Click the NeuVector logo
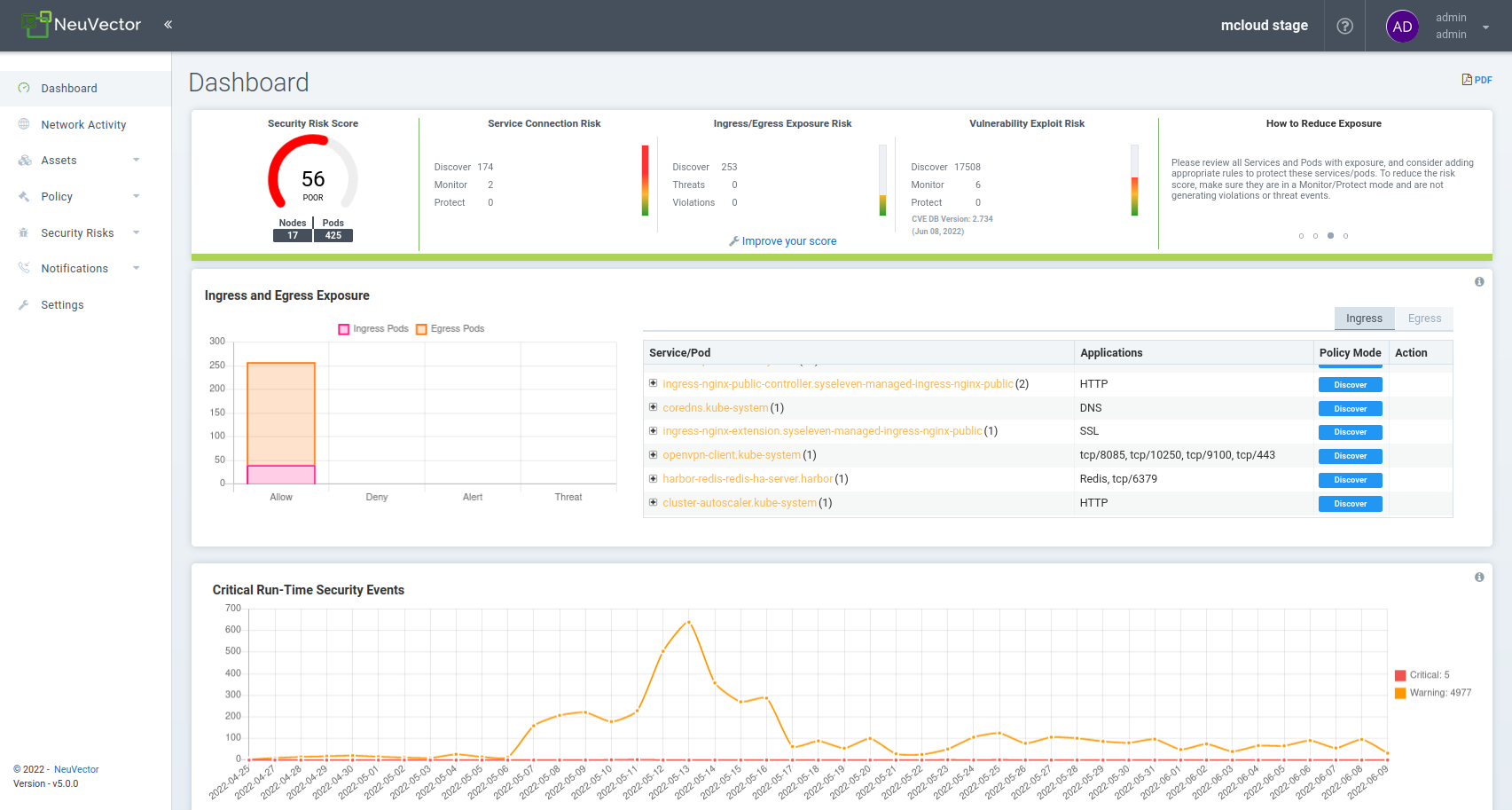The width and height of the screenshot is (1512, 810). click(82, 25)
